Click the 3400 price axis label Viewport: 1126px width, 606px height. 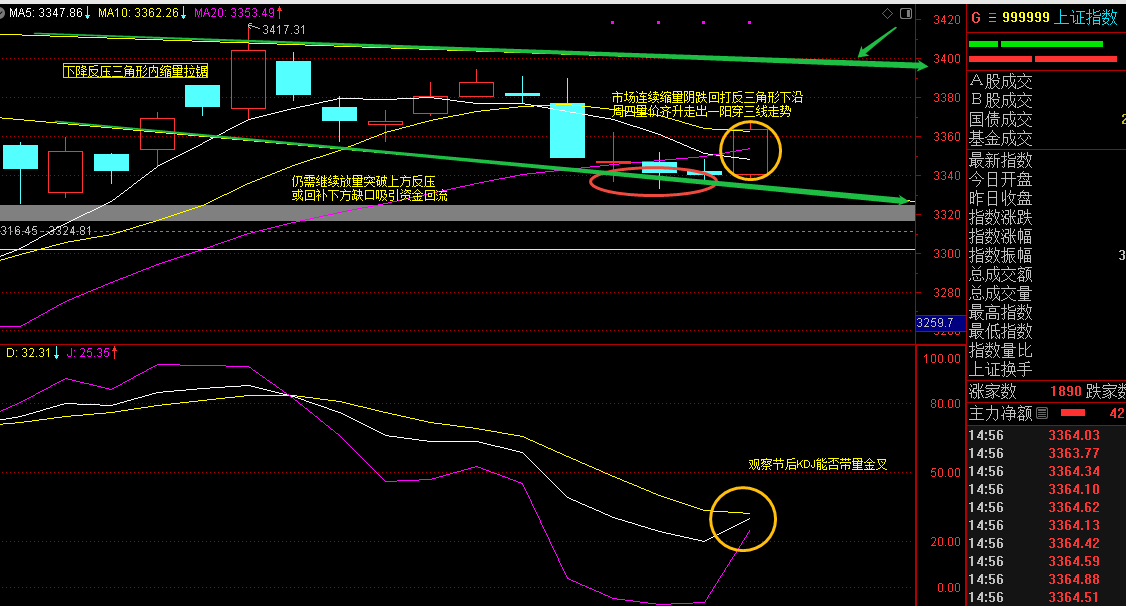pyautogui.click(x=946, y=59)
